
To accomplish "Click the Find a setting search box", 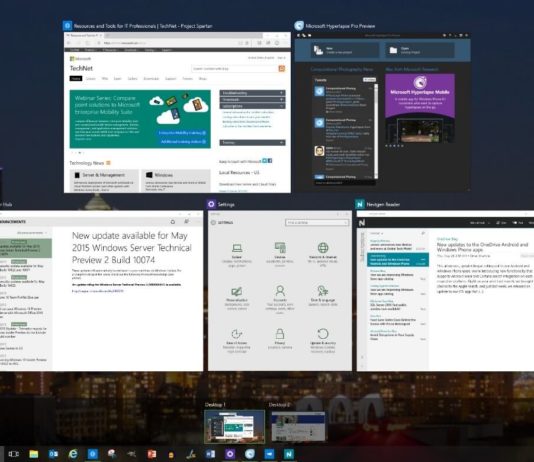I will tap(317, 222).
